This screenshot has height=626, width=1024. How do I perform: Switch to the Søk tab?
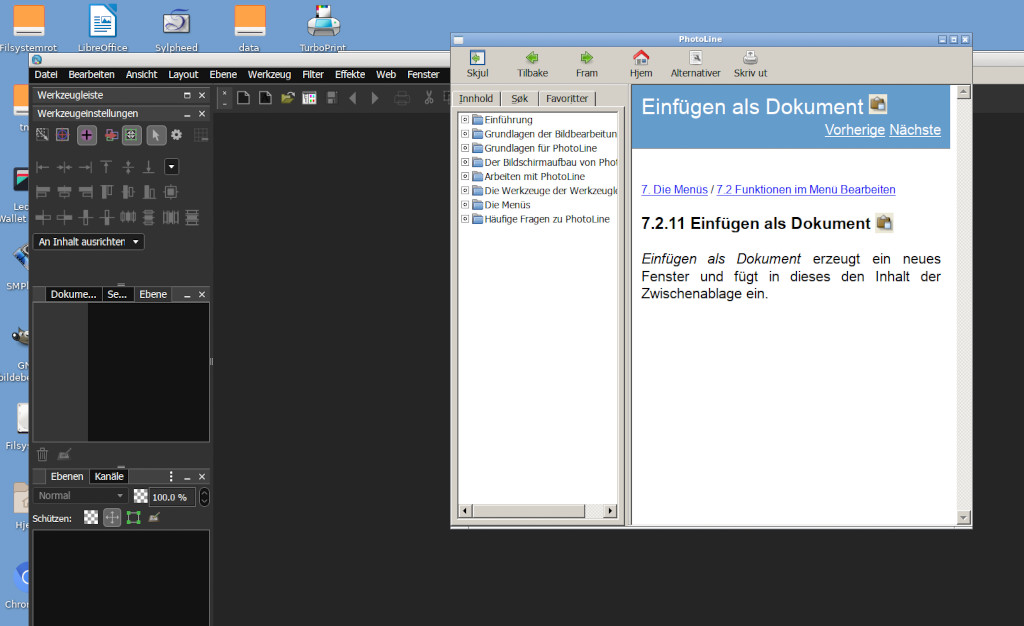tap(520, 99)
